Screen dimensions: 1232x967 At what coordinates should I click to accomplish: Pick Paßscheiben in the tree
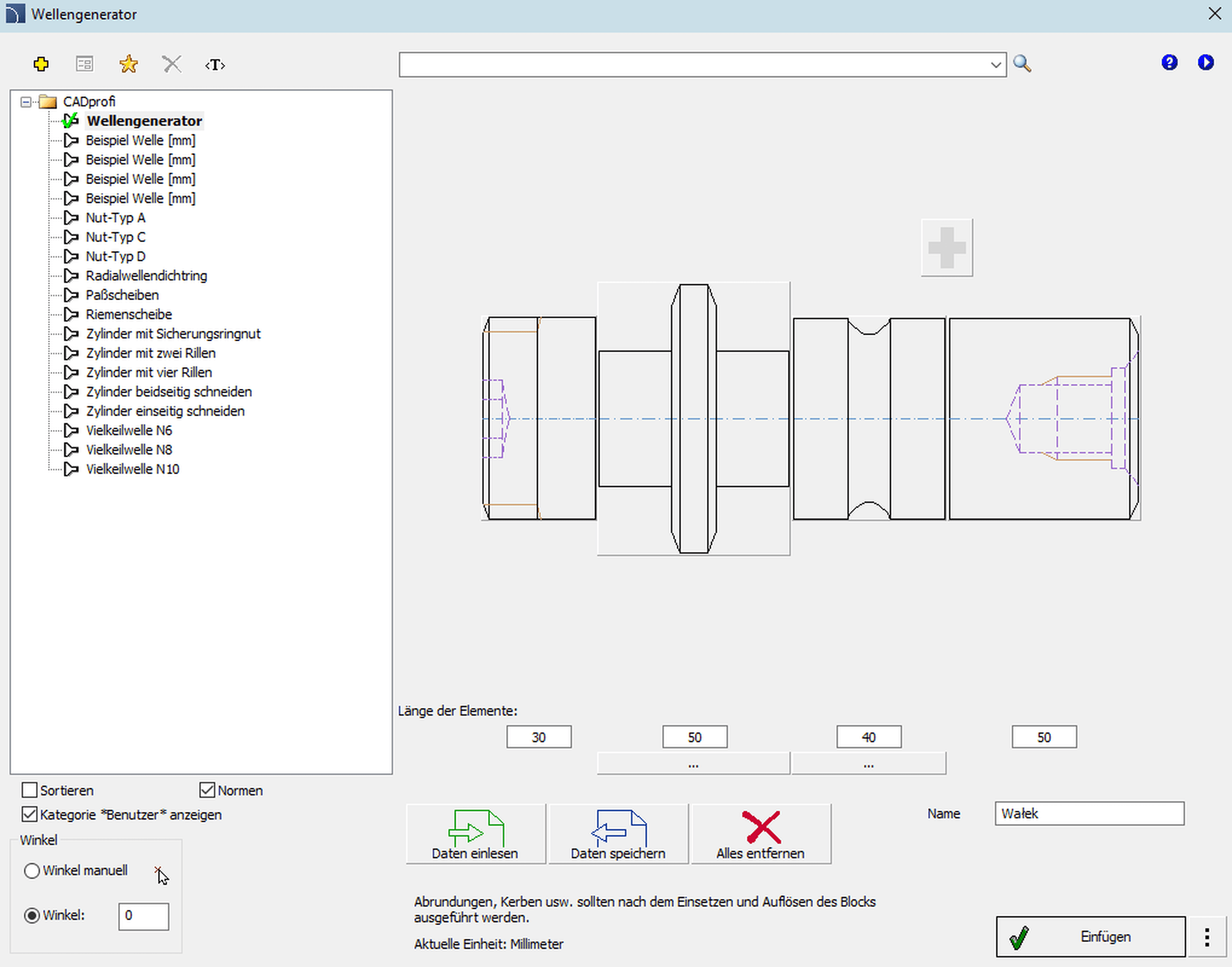pos(122,295)
